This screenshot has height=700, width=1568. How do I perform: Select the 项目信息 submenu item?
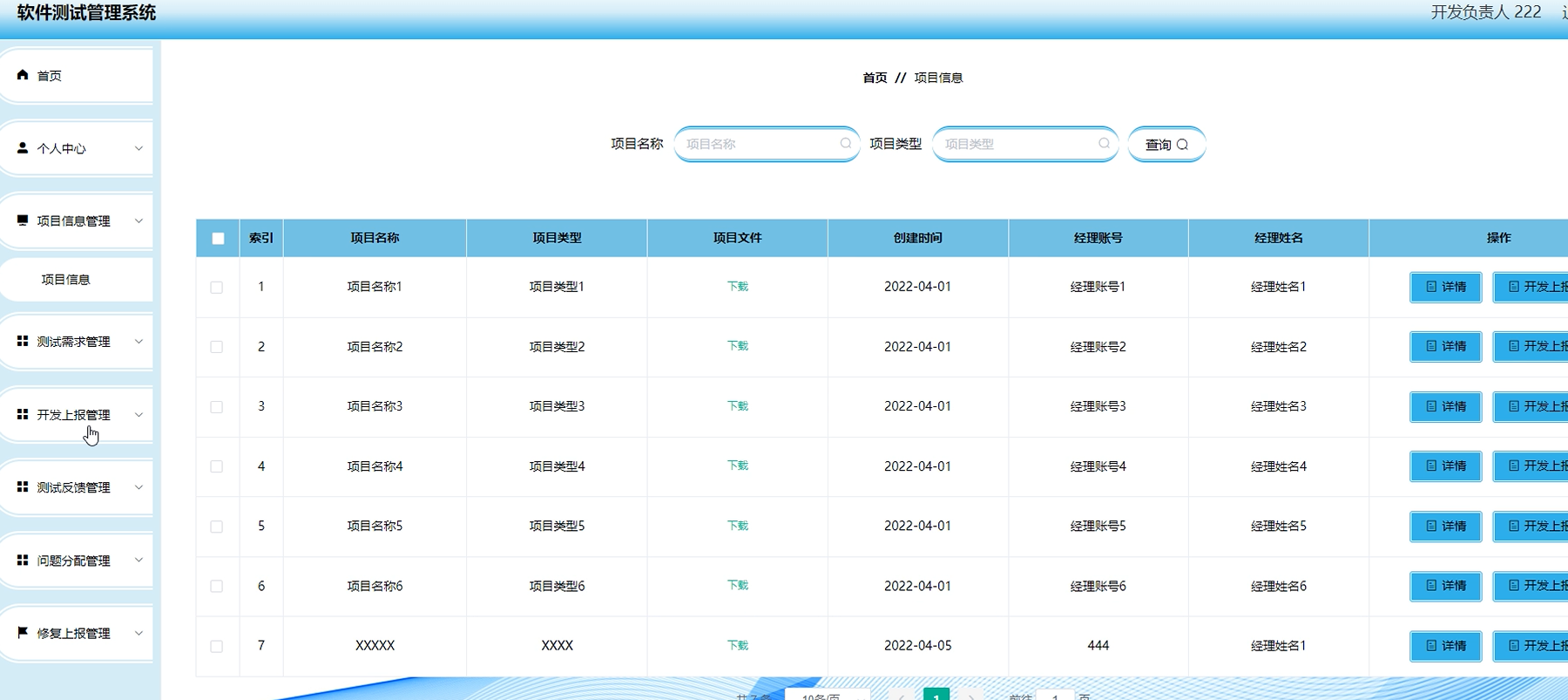coord(77,279)
